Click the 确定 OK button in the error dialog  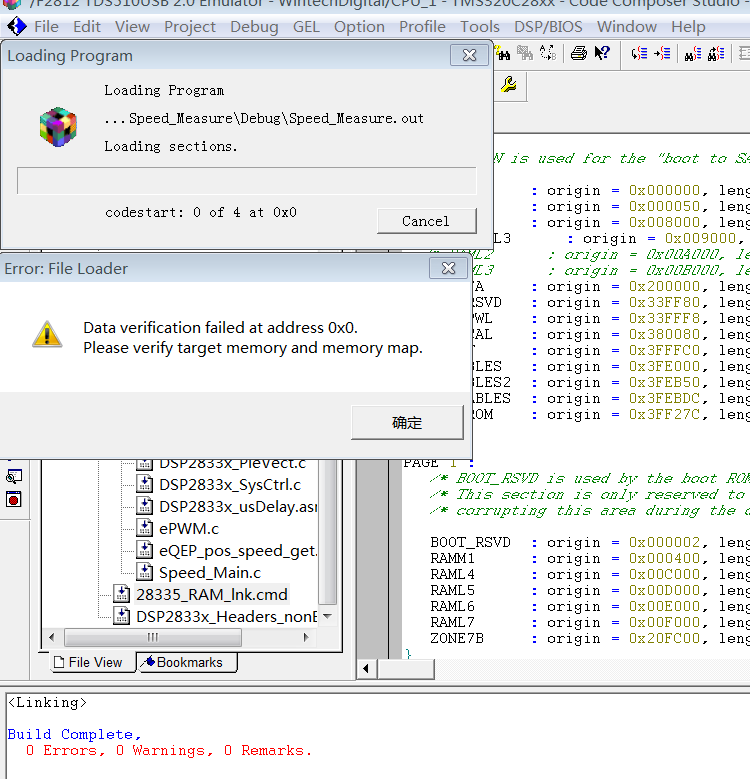407,422
